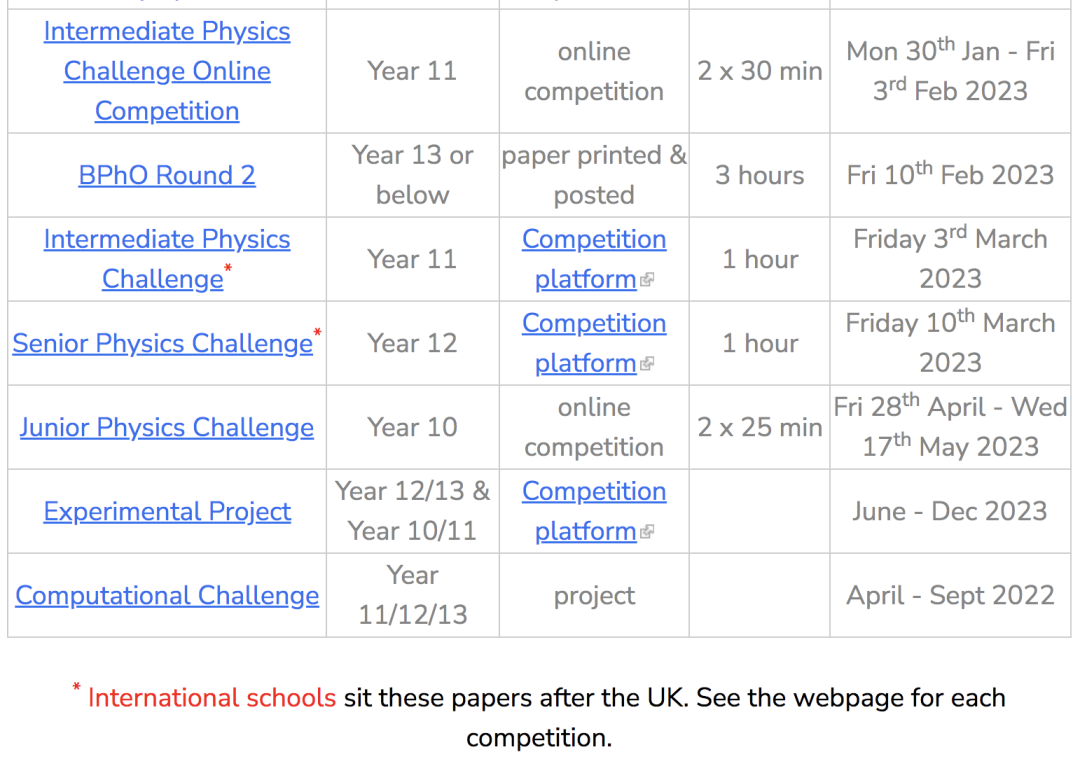Open the Junior Physics Challenge link

(x=166, y=427)
